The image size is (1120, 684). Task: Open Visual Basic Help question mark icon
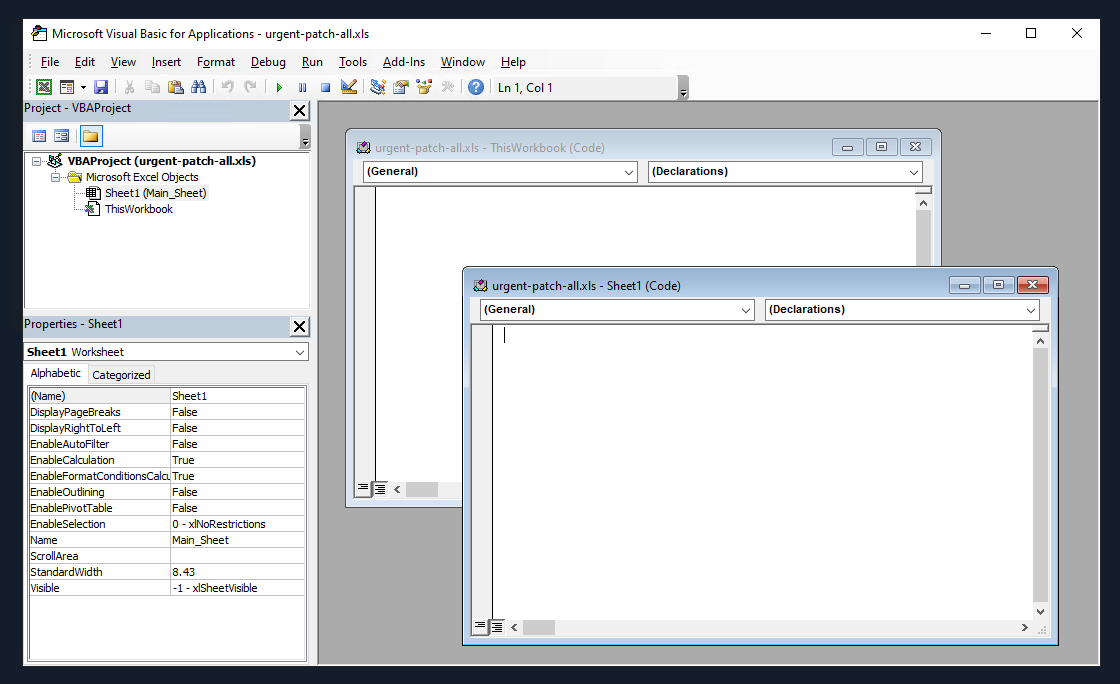click(x=476, y=87)
